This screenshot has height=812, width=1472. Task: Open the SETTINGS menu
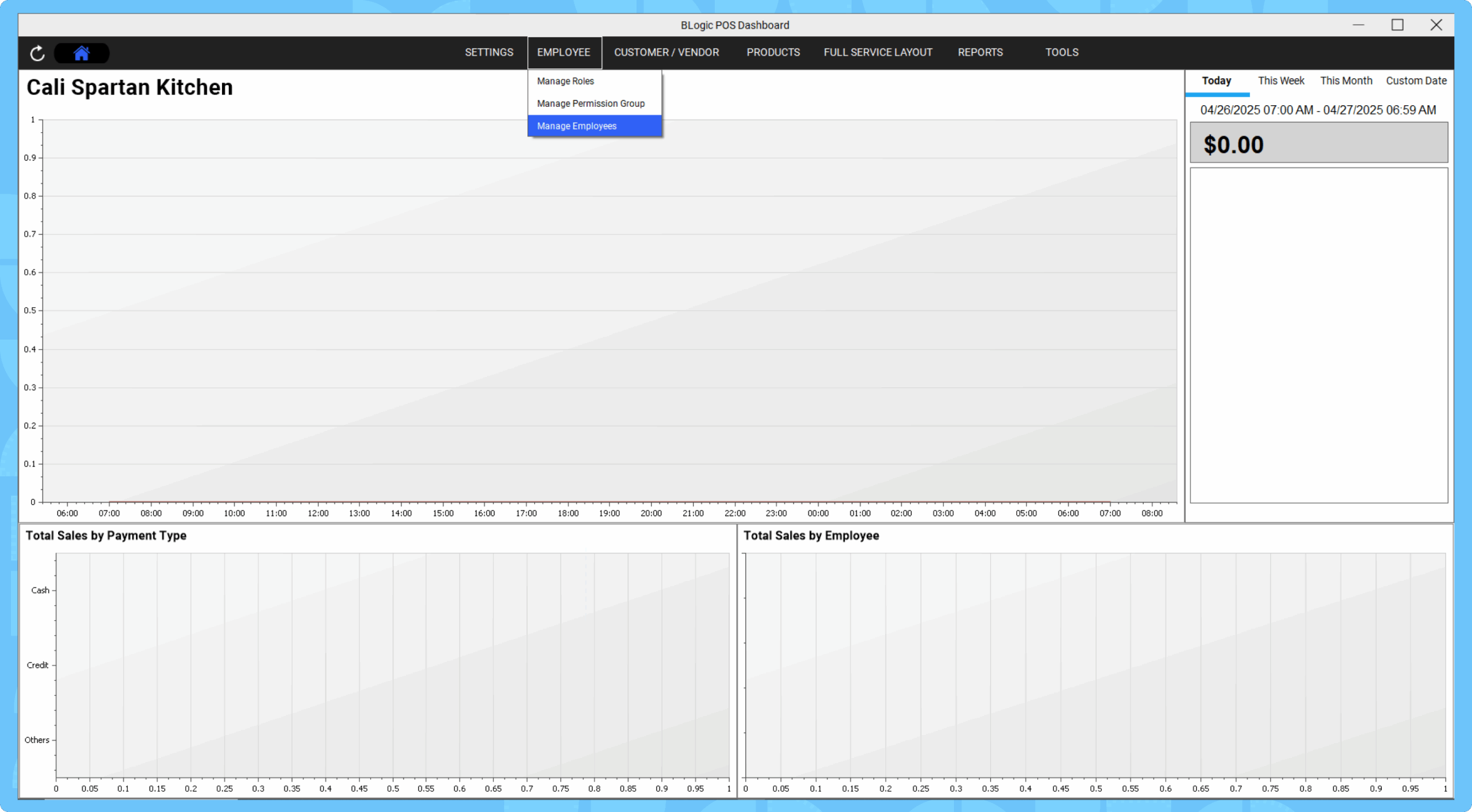489,52
